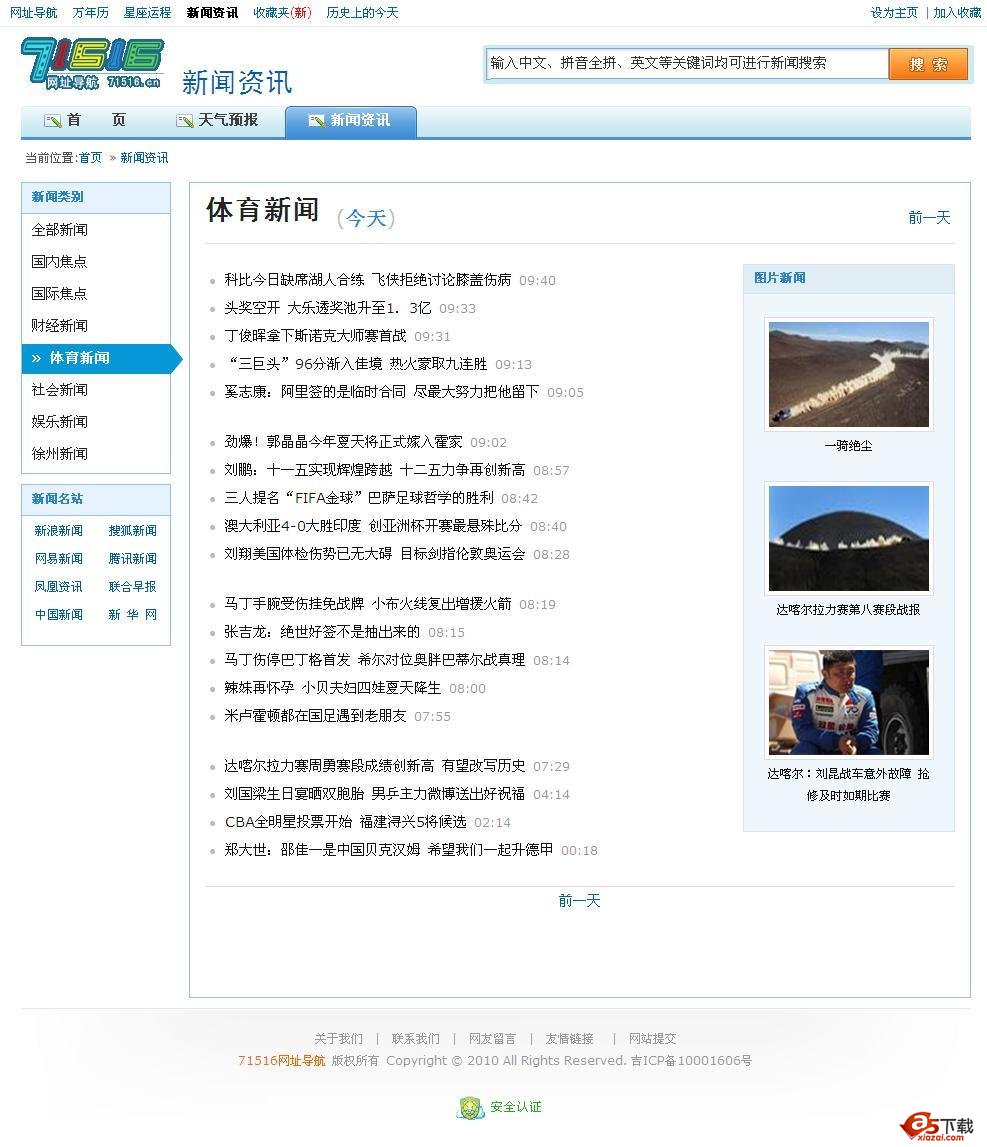Open the 科比今日缺席湖人合练 headline

click(367, 279)
